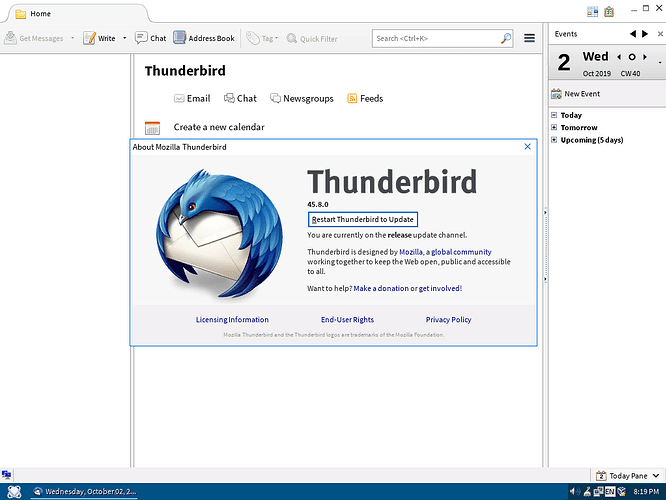
Task: Click Make a donation link
Action: pos(381,288)
